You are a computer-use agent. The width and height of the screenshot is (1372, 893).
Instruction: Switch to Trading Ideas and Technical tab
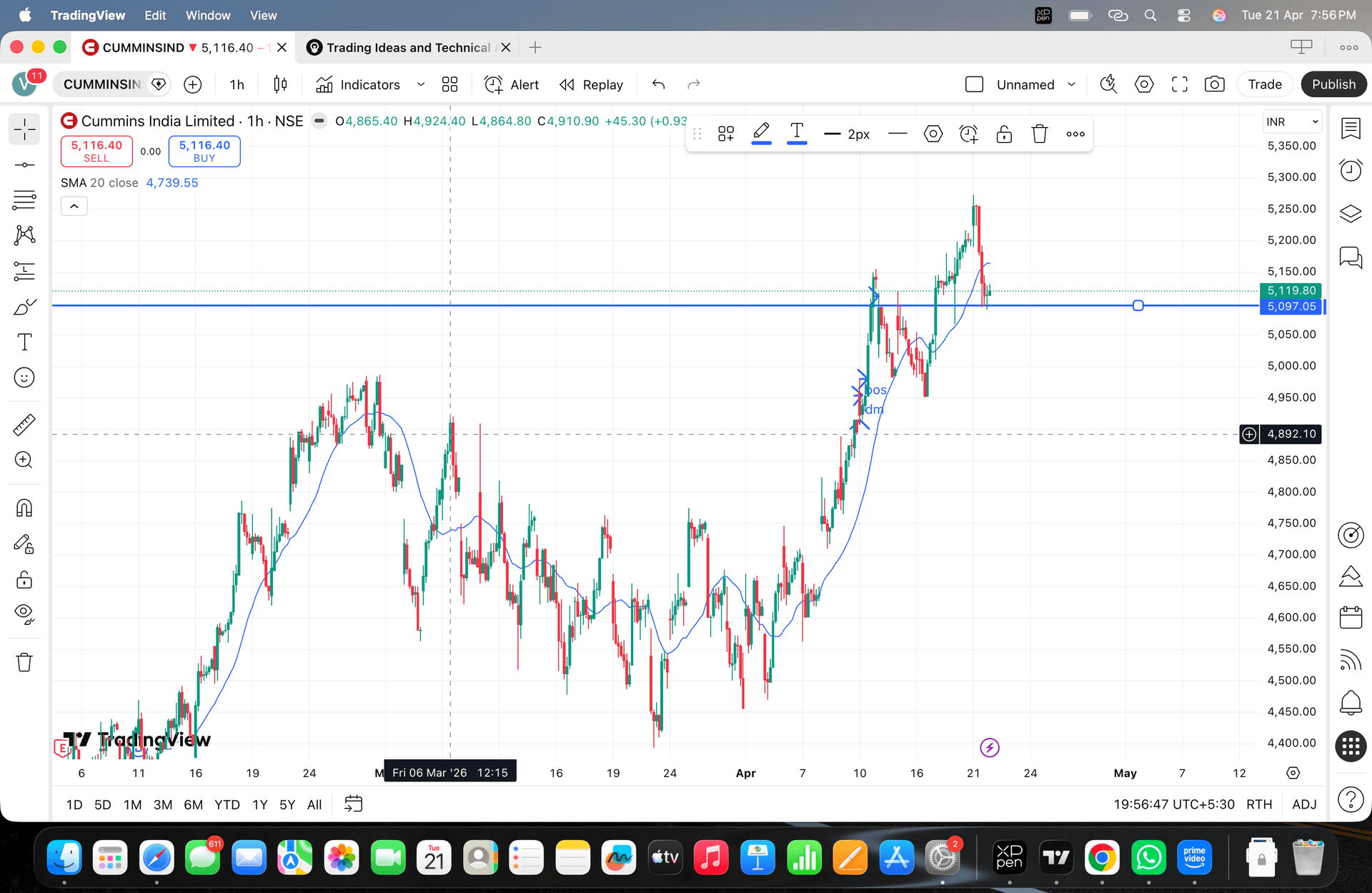point(408,48)
